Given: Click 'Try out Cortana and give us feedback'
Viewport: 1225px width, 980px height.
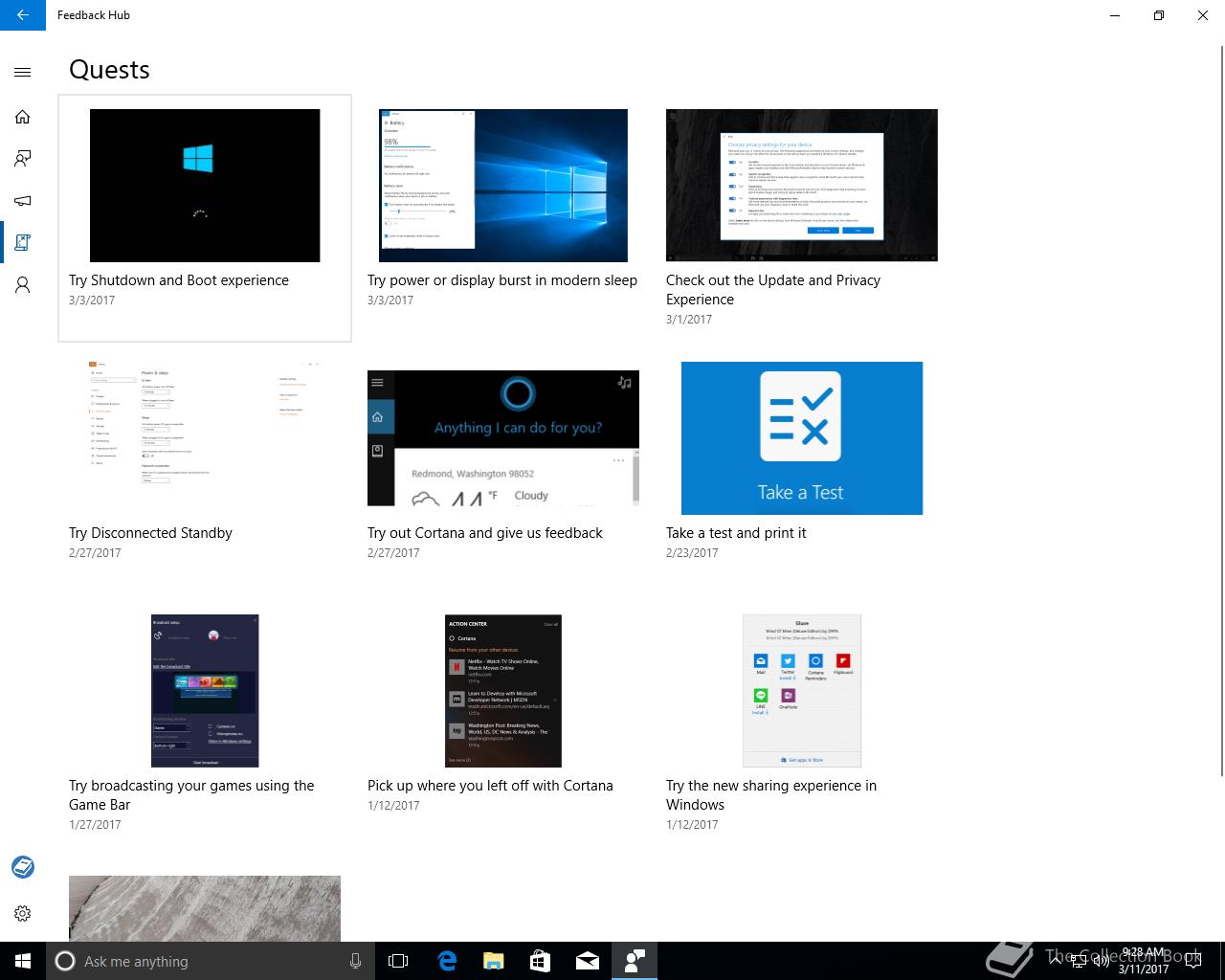Looking at the screenshot, I should point(485,533).
